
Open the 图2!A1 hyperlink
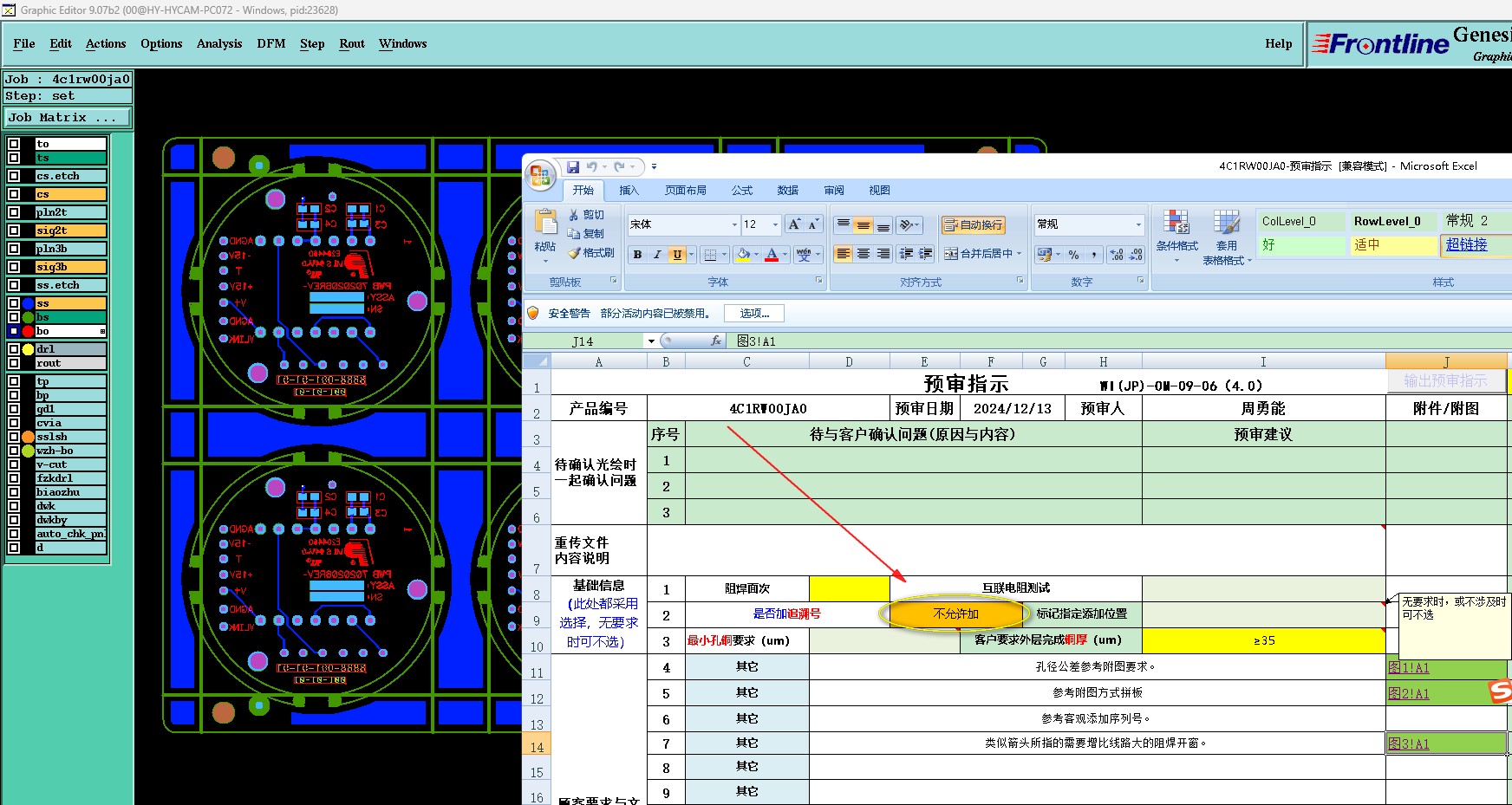1409,693
